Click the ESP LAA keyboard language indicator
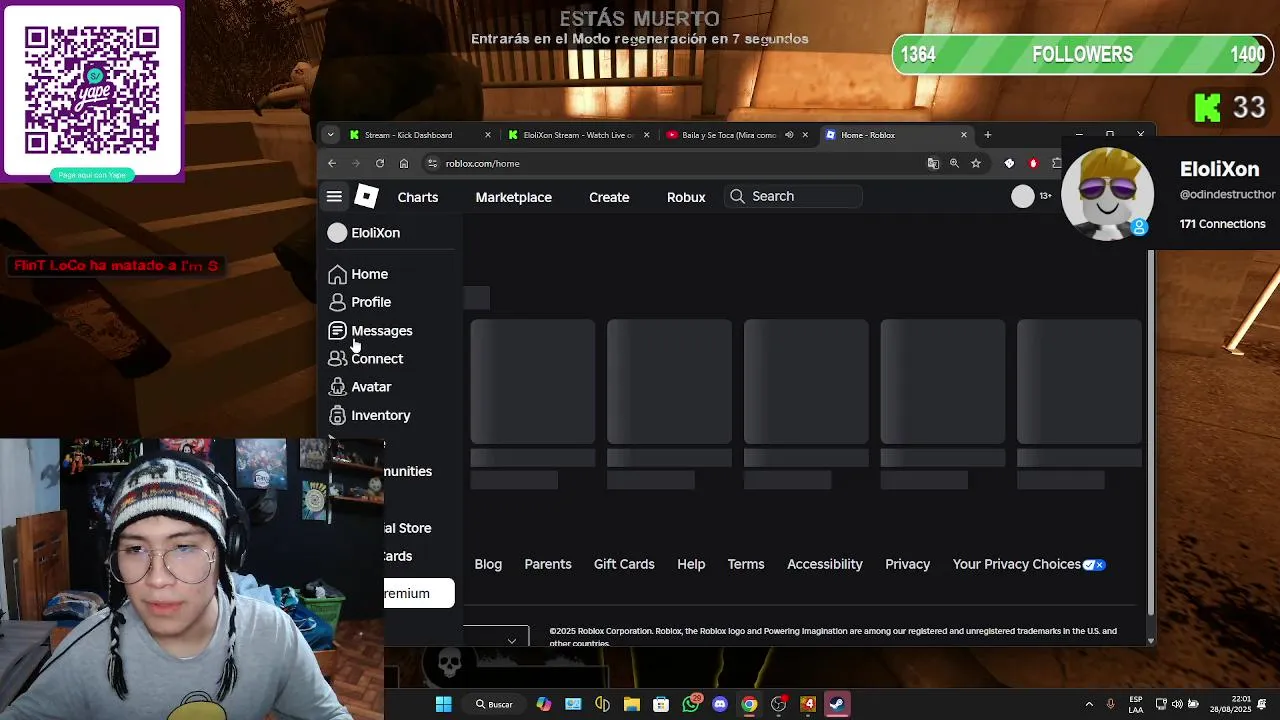The image size is (1280, 720). point(1136,704)
